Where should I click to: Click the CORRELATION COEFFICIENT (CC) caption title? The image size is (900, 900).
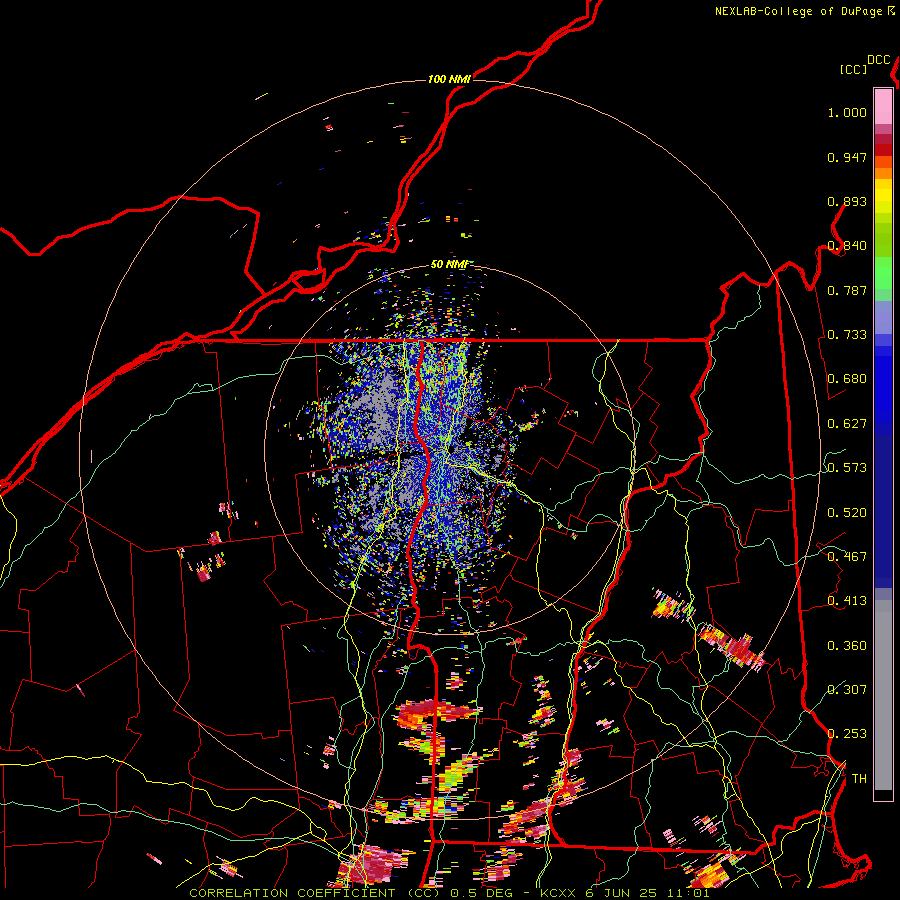coord(314,893)
